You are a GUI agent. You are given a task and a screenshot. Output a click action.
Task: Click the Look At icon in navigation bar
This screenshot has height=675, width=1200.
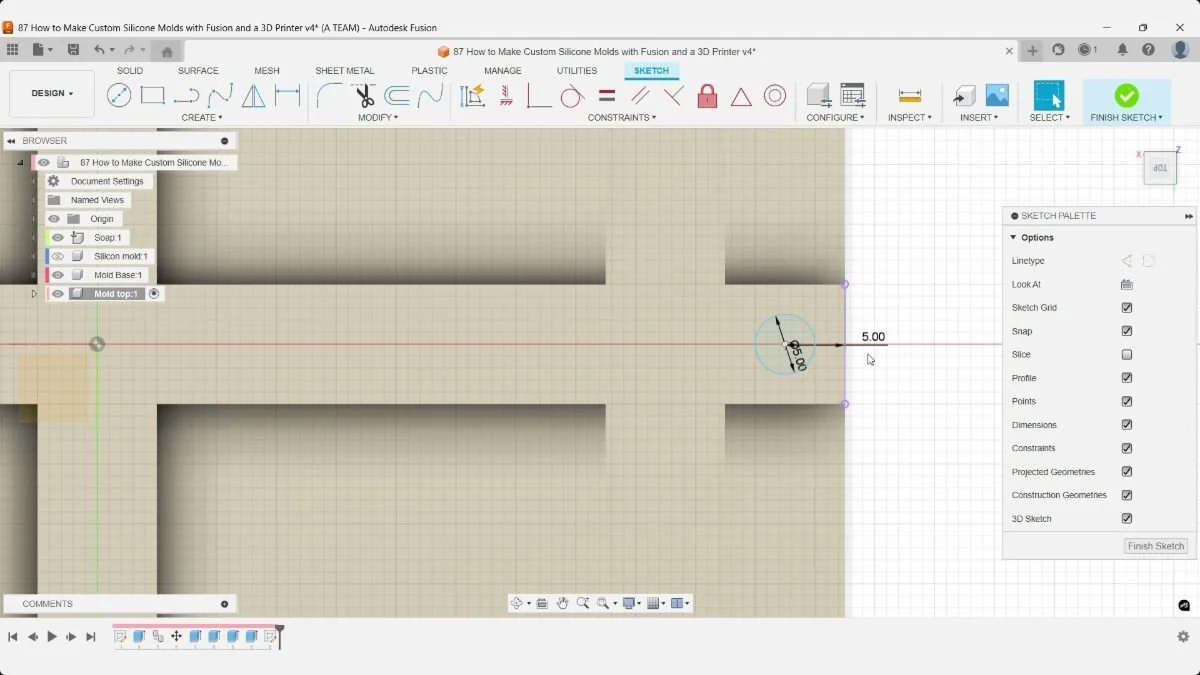click(x=542, y=603)
